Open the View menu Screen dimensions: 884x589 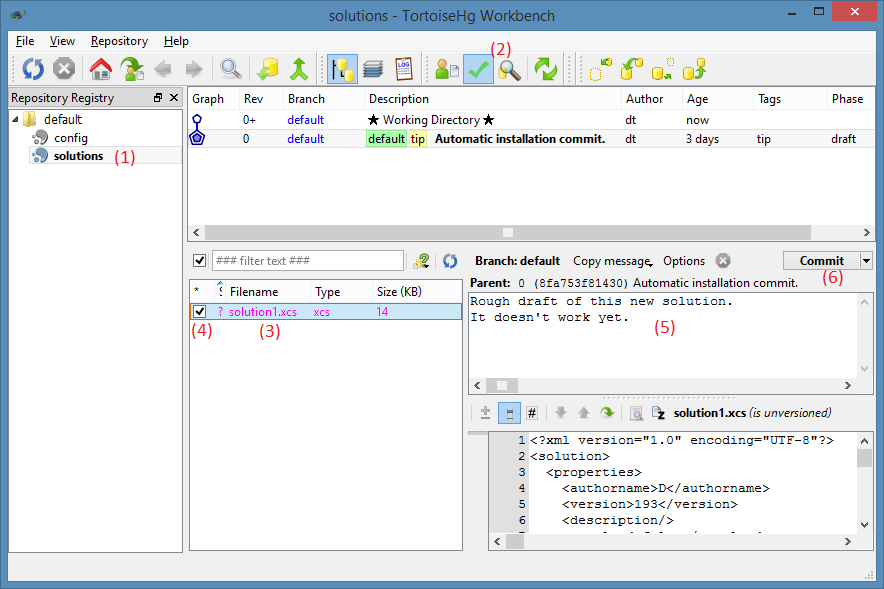tap(62, 41)
